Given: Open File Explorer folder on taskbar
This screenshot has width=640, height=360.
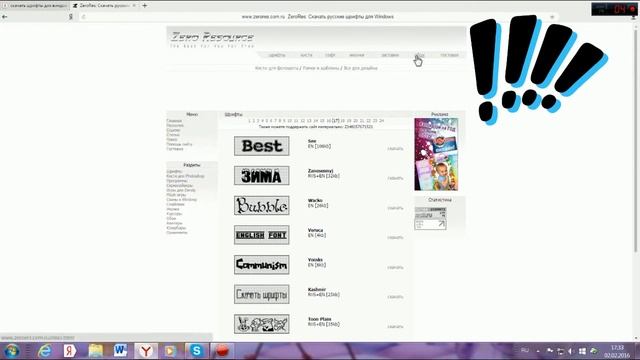Looking at the screenshot, I should tap(96, 351).
